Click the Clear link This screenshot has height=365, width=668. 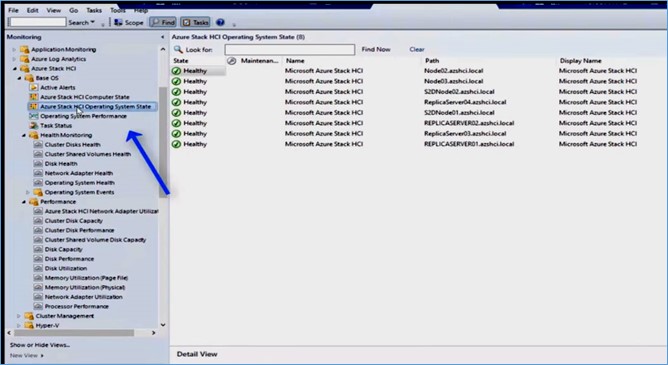point(417,49)
